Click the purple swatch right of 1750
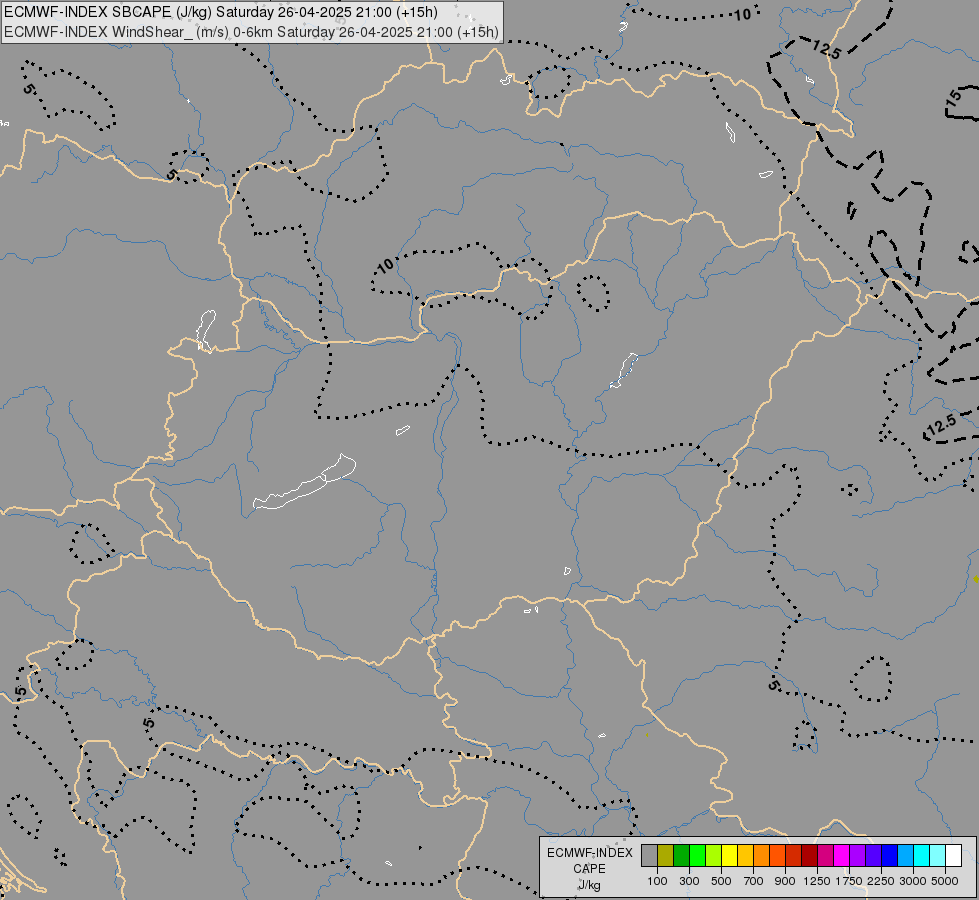This screenshot has height=900, width=979. coord(857,856)
